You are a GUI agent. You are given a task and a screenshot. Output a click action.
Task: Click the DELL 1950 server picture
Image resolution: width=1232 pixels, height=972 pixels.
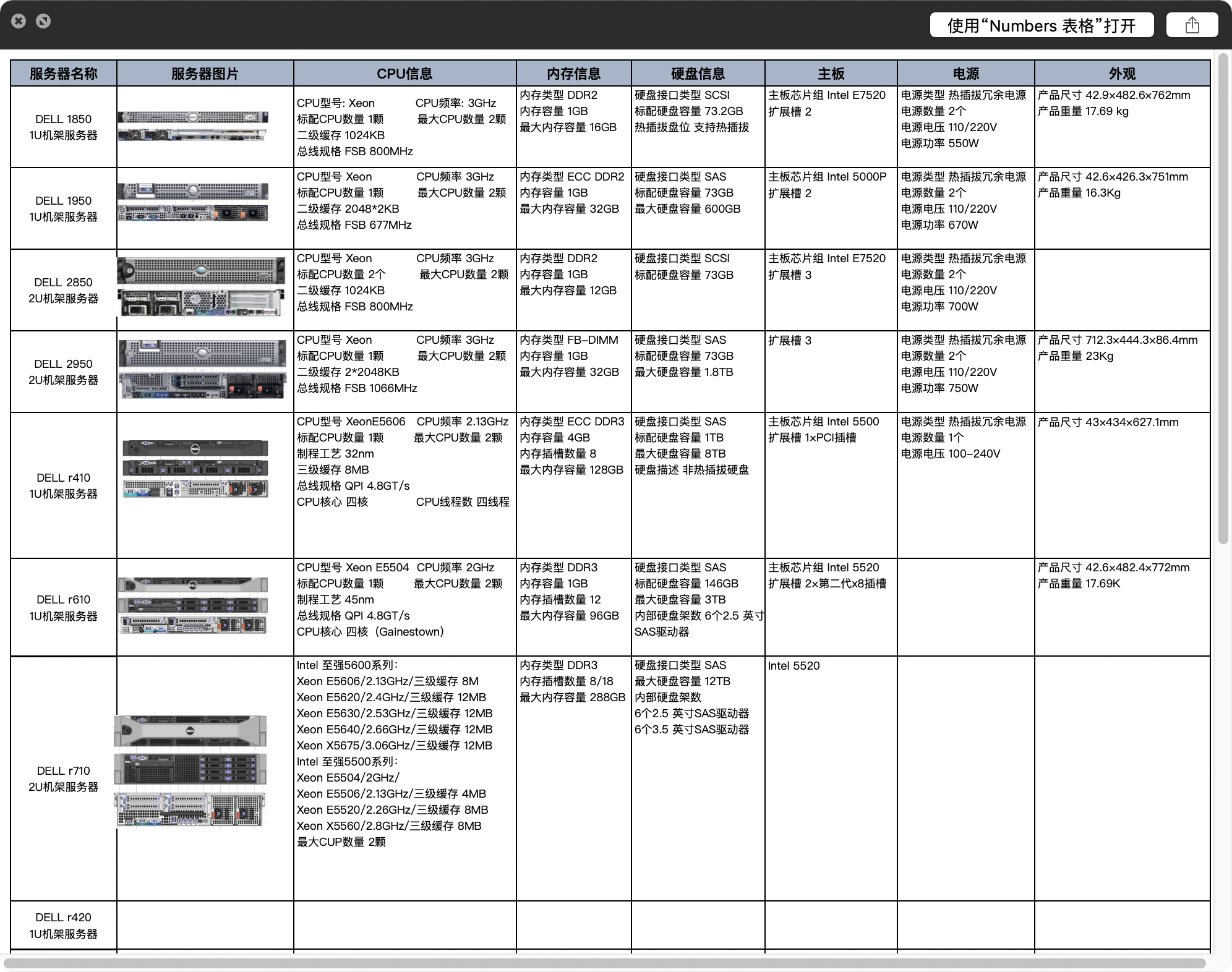coord(193,202)
